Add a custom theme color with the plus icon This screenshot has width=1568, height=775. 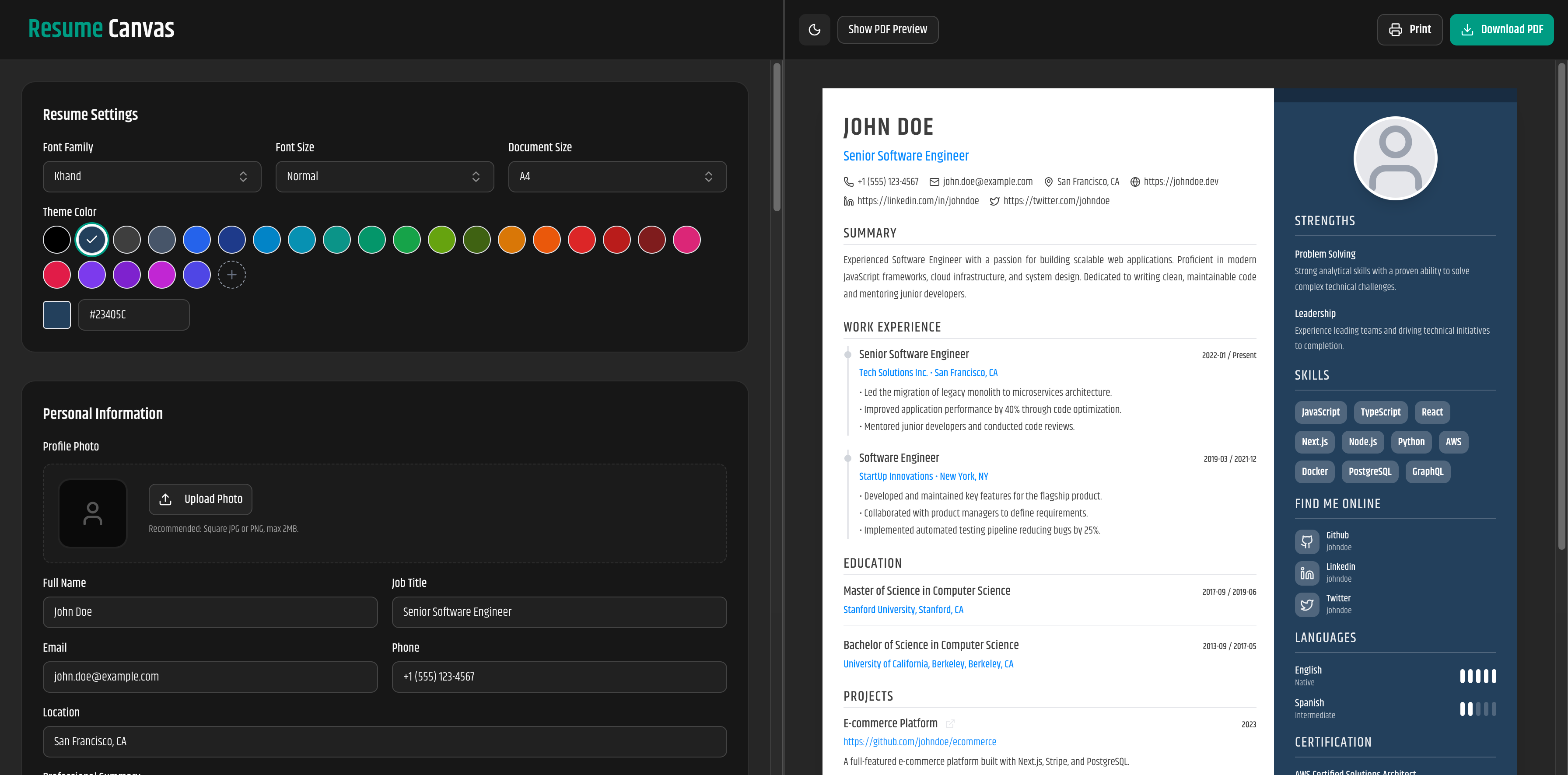coord(231,275)
